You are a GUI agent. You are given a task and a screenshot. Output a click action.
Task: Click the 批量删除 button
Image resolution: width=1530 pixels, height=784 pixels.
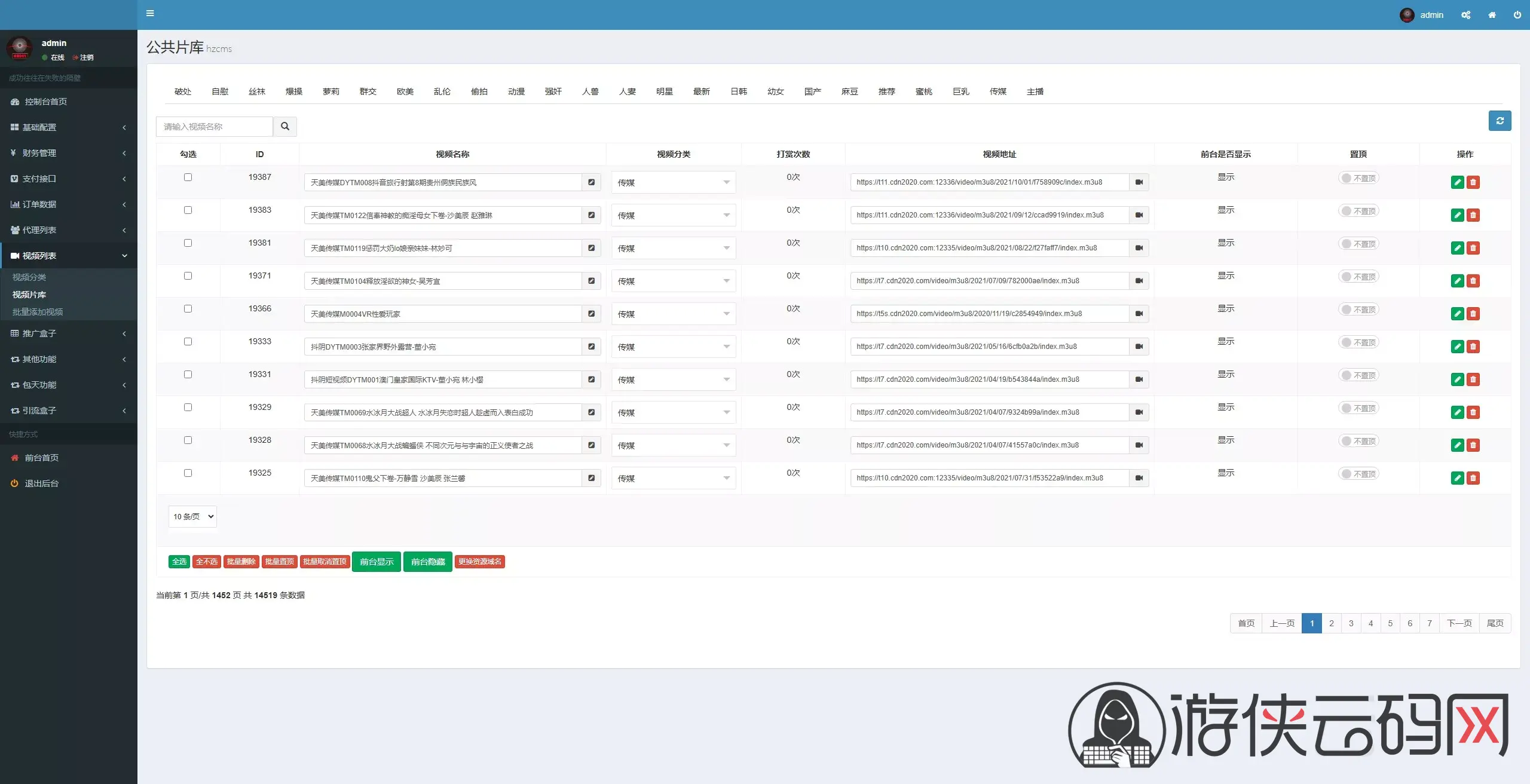[241, 562]
